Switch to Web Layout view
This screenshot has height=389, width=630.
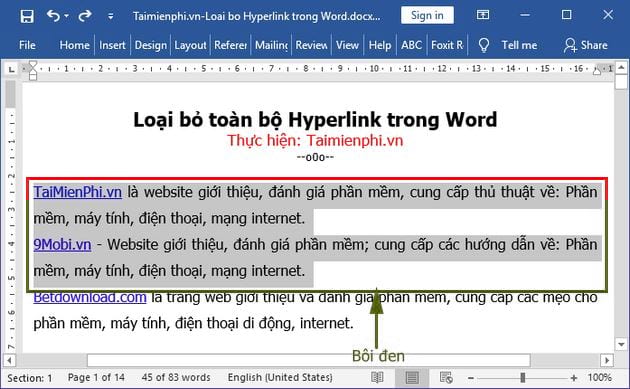click(x=446, y=377)
